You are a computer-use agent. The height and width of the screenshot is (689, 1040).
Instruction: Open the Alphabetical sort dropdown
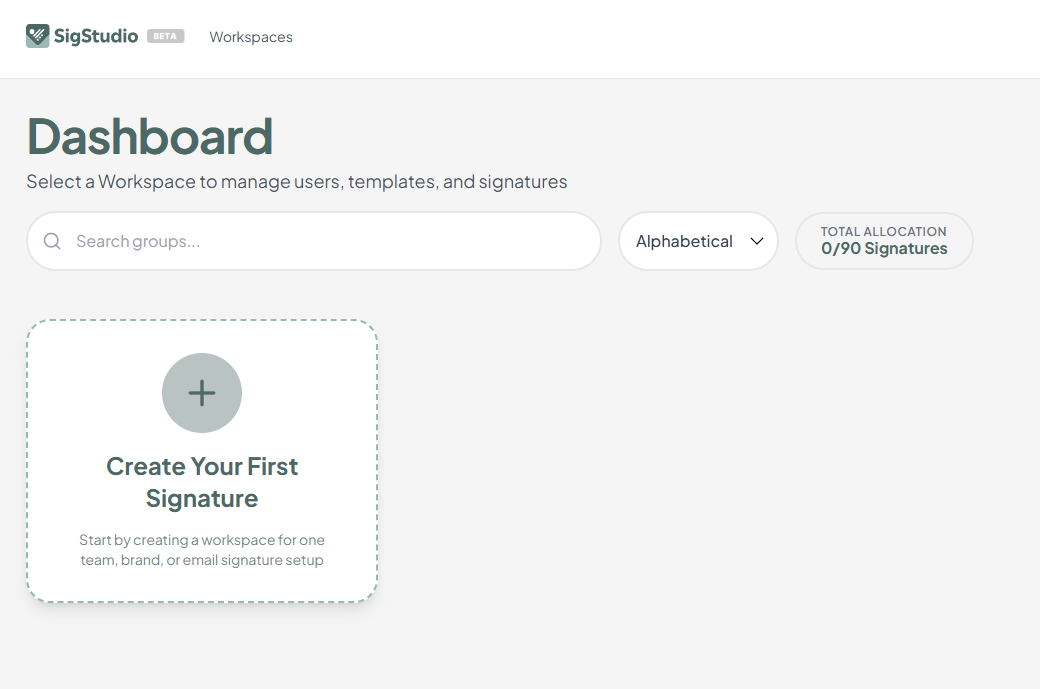click(x=698, y=241)
